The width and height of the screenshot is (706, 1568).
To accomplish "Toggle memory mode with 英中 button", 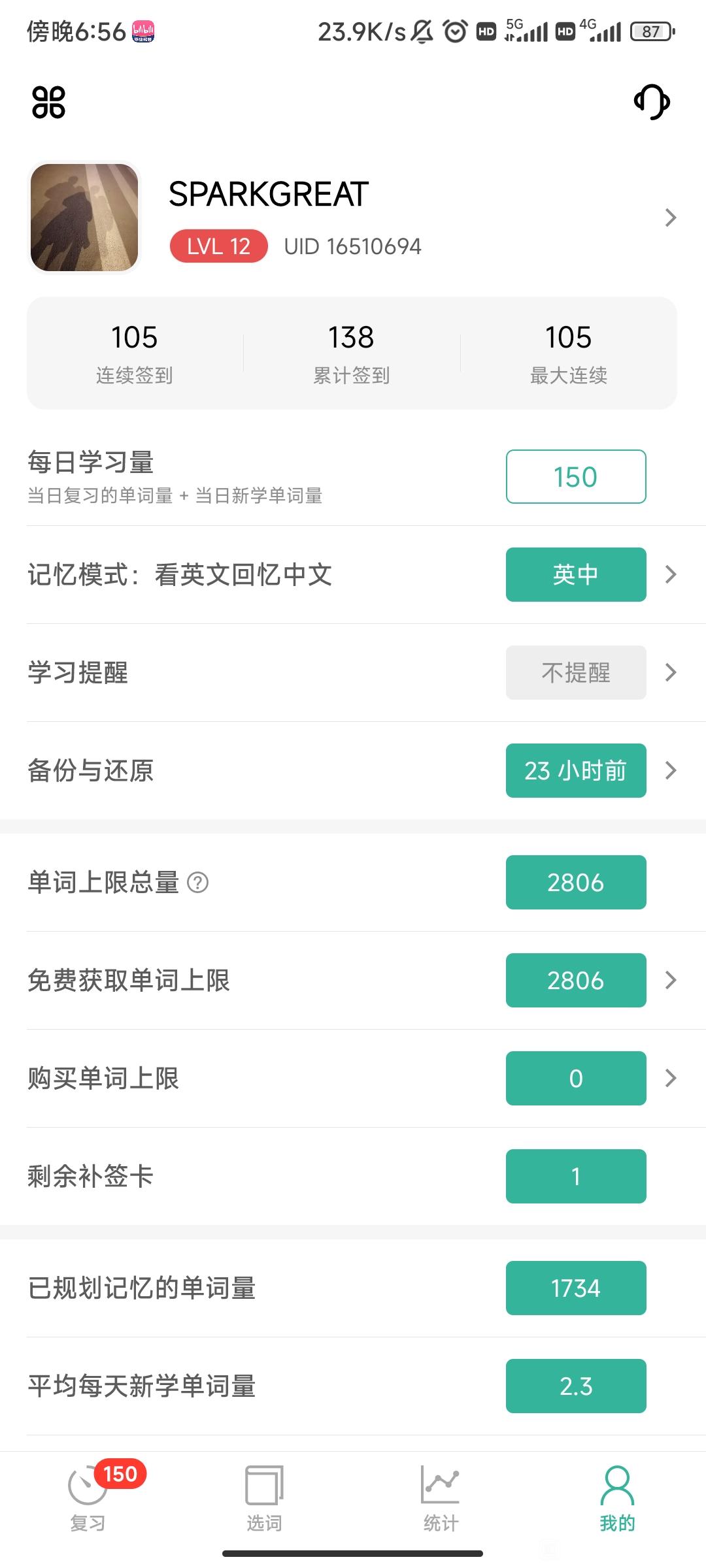I will (576, 575).
